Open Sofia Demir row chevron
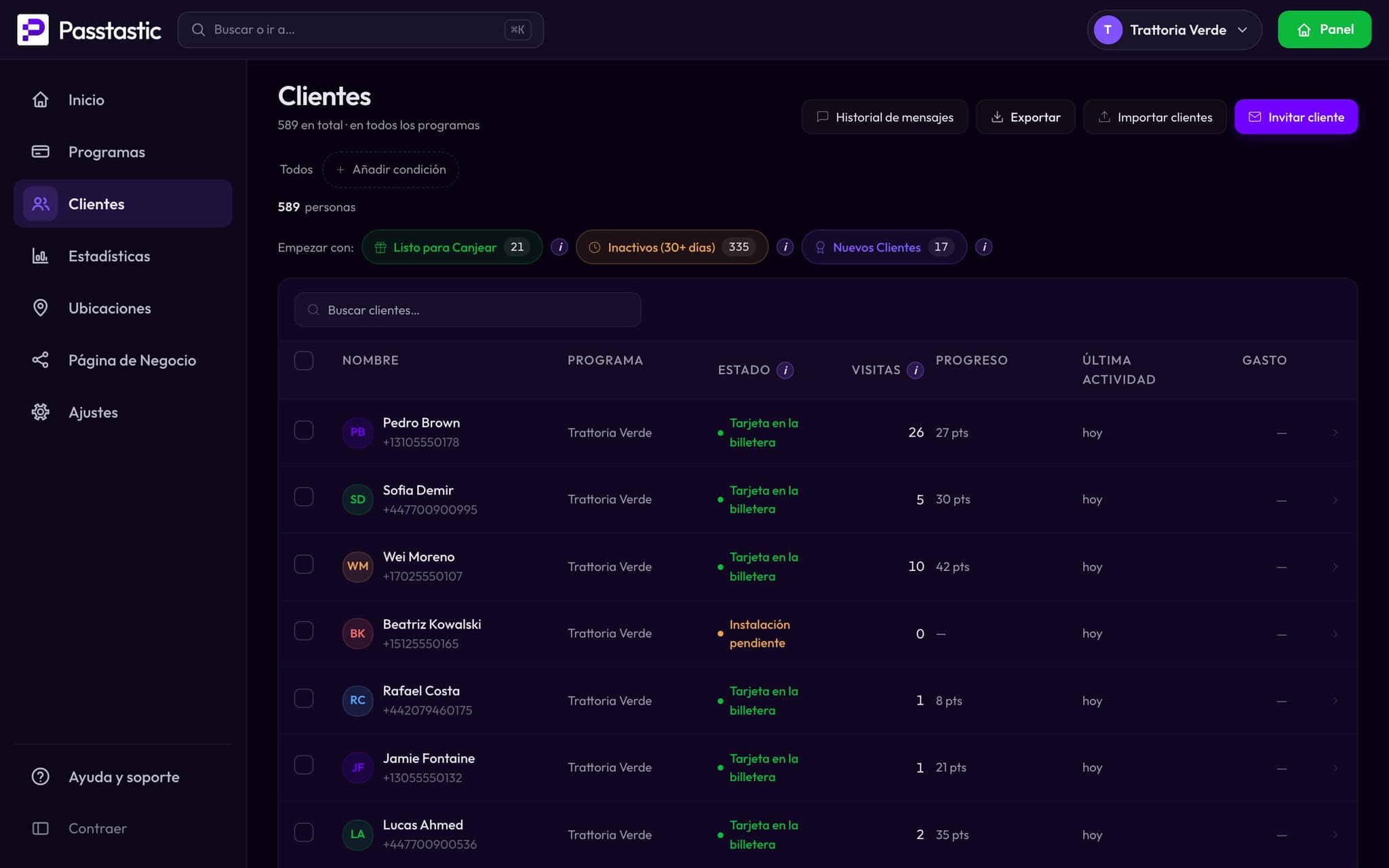The height and width of the screenshot is (868, 1389). tap(1335, 500)
